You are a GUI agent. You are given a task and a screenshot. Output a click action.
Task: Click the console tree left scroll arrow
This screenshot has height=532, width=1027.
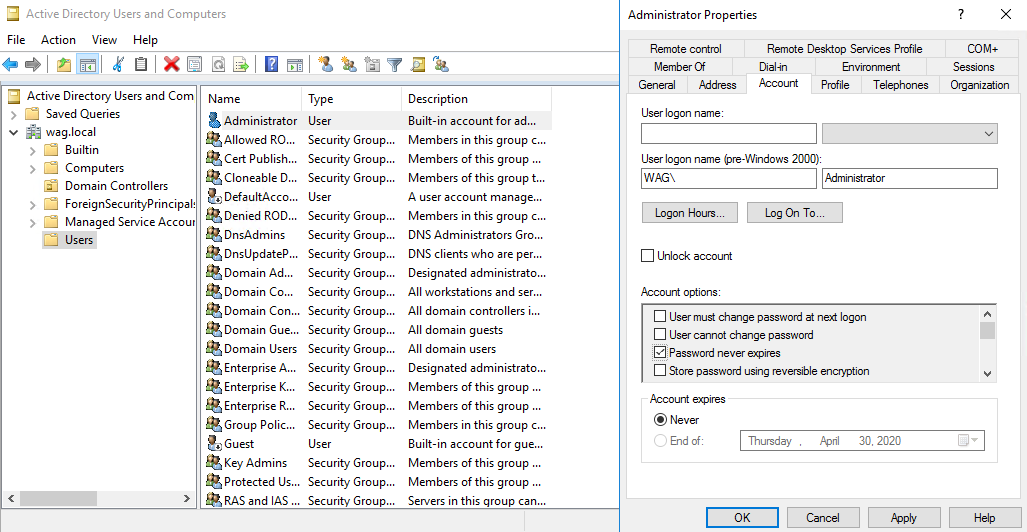pos(10,498)
